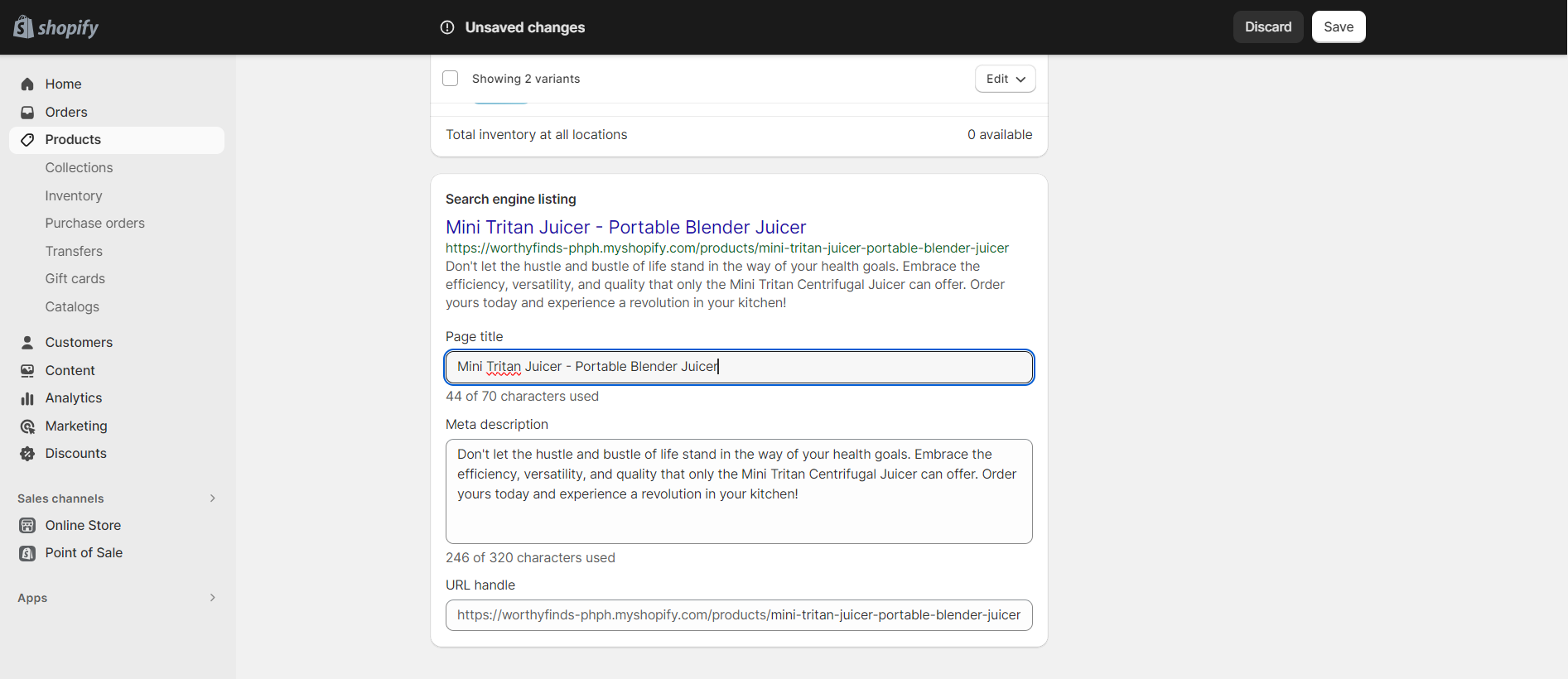The height and width of the screenshot is (679, 1568).
Task: Click the search preview description snippet
Action: coord(725,285)
